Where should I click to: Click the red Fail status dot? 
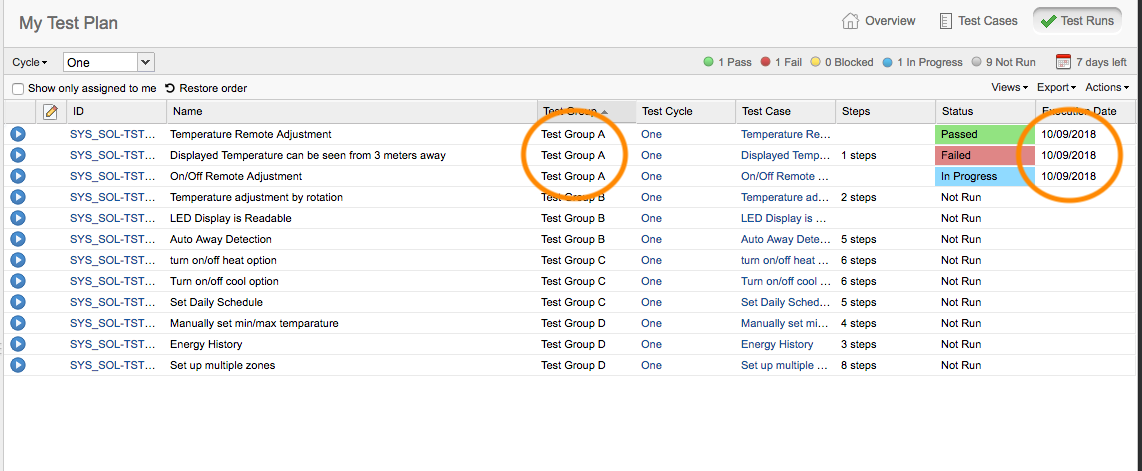(765, 62)
